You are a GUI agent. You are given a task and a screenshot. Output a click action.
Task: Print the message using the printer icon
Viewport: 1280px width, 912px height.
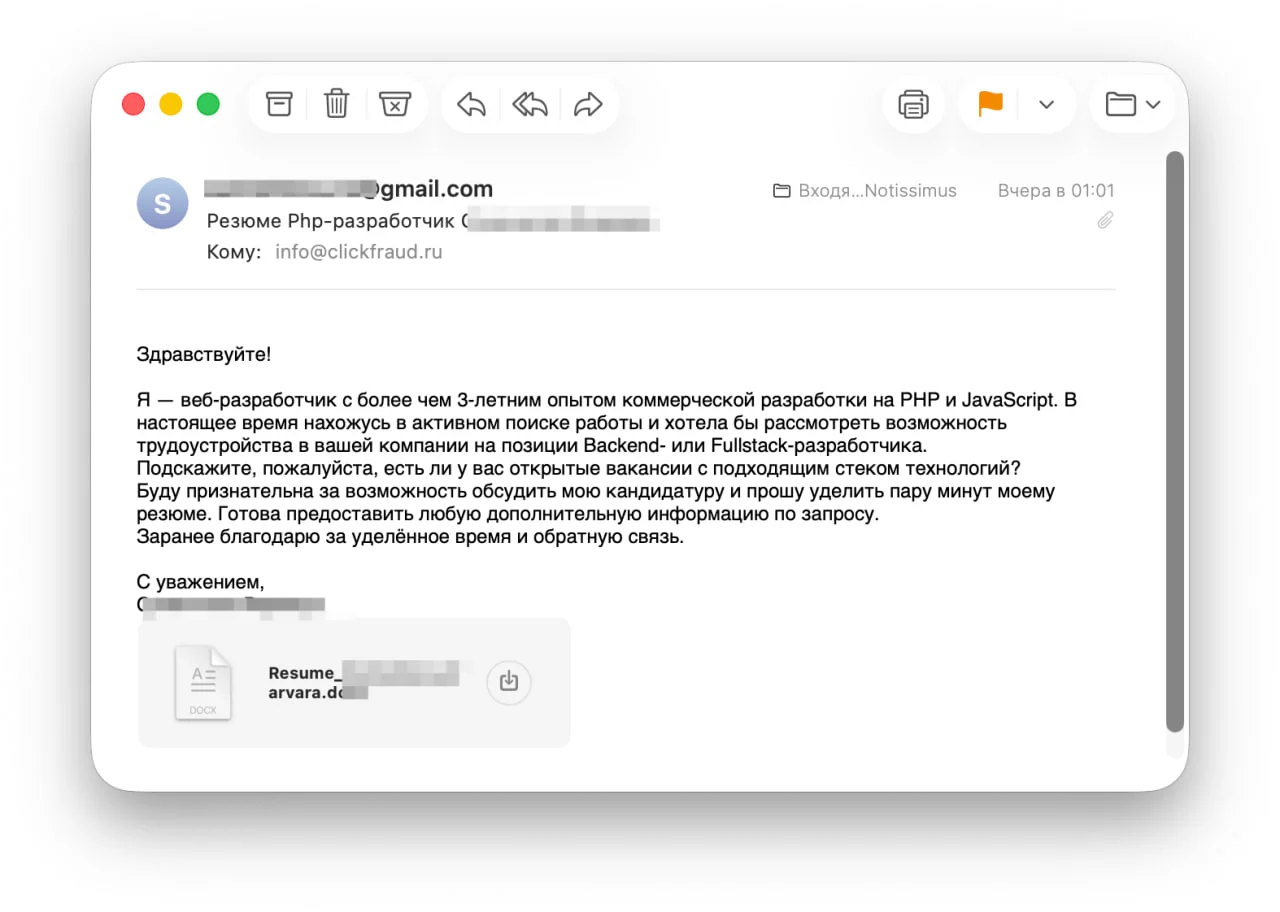click(913, 104)
